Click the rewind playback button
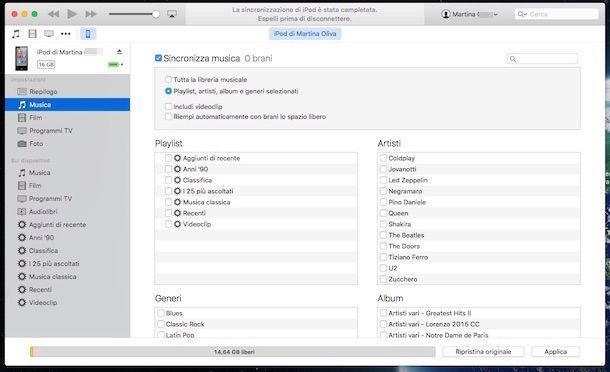Image resolution: width=610 pixels, height=372 pixels. tap(54, 14)
